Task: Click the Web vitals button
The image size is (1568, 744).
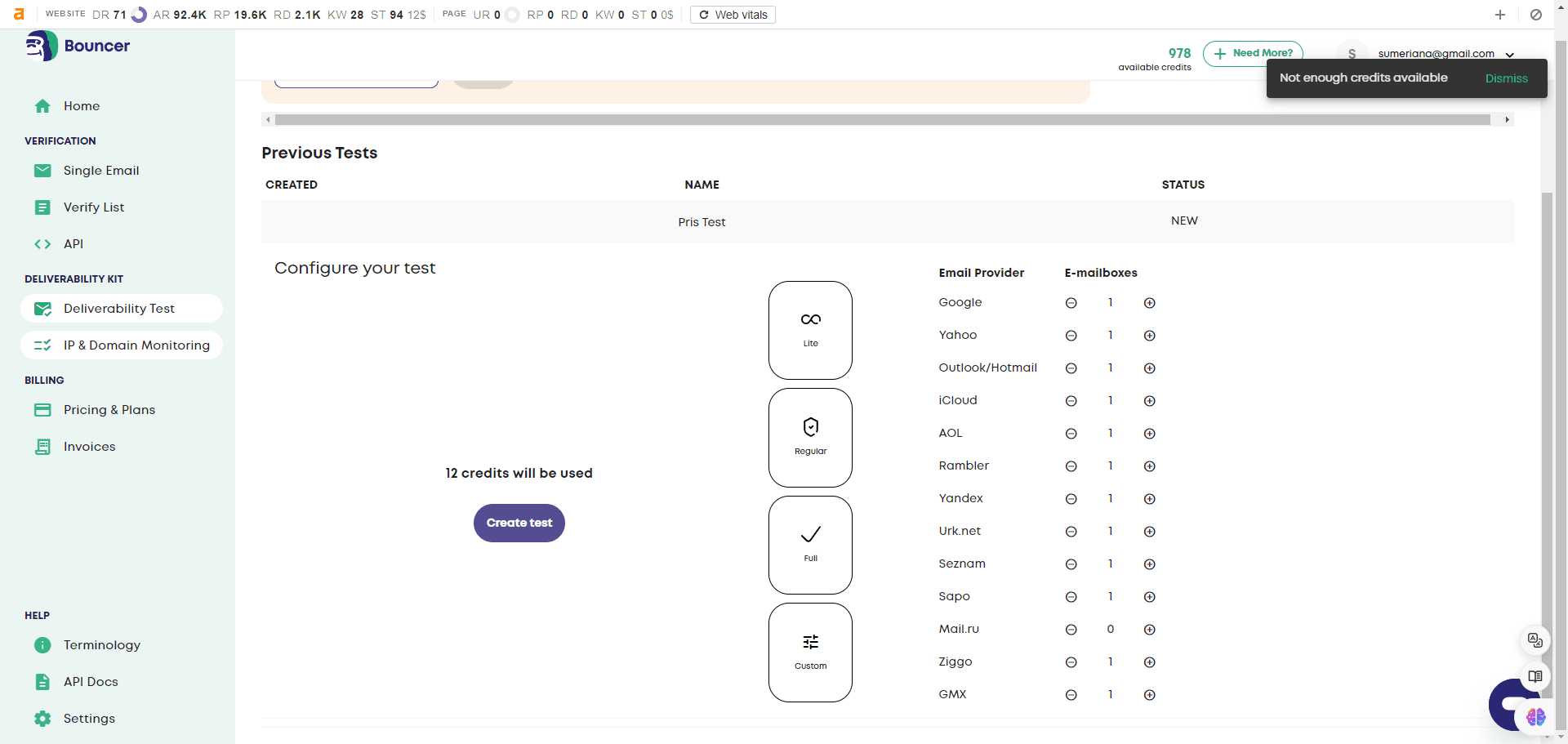Action: 733,15
